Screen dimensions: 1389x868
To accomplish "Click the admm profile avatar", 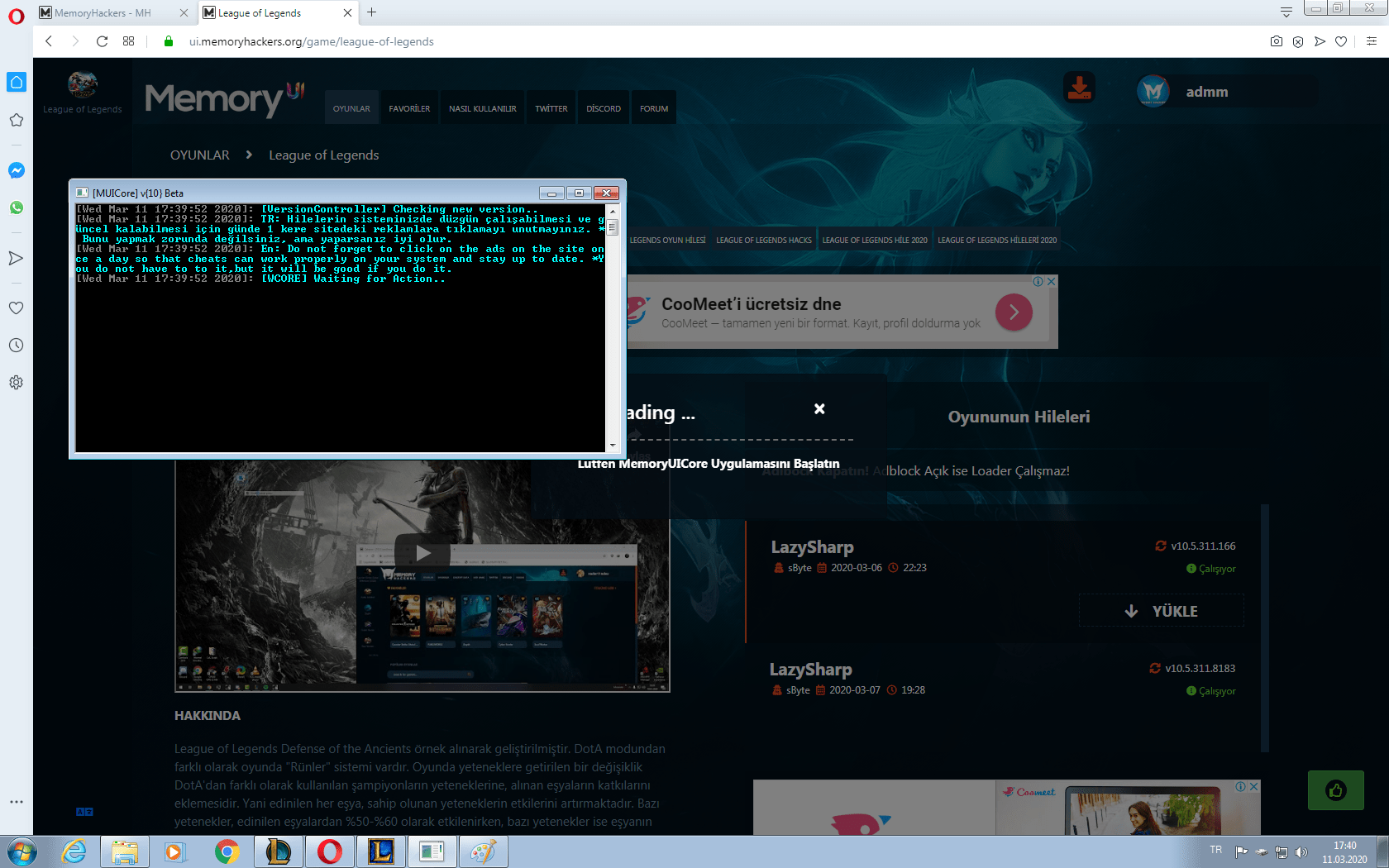I will (1153, 91).
